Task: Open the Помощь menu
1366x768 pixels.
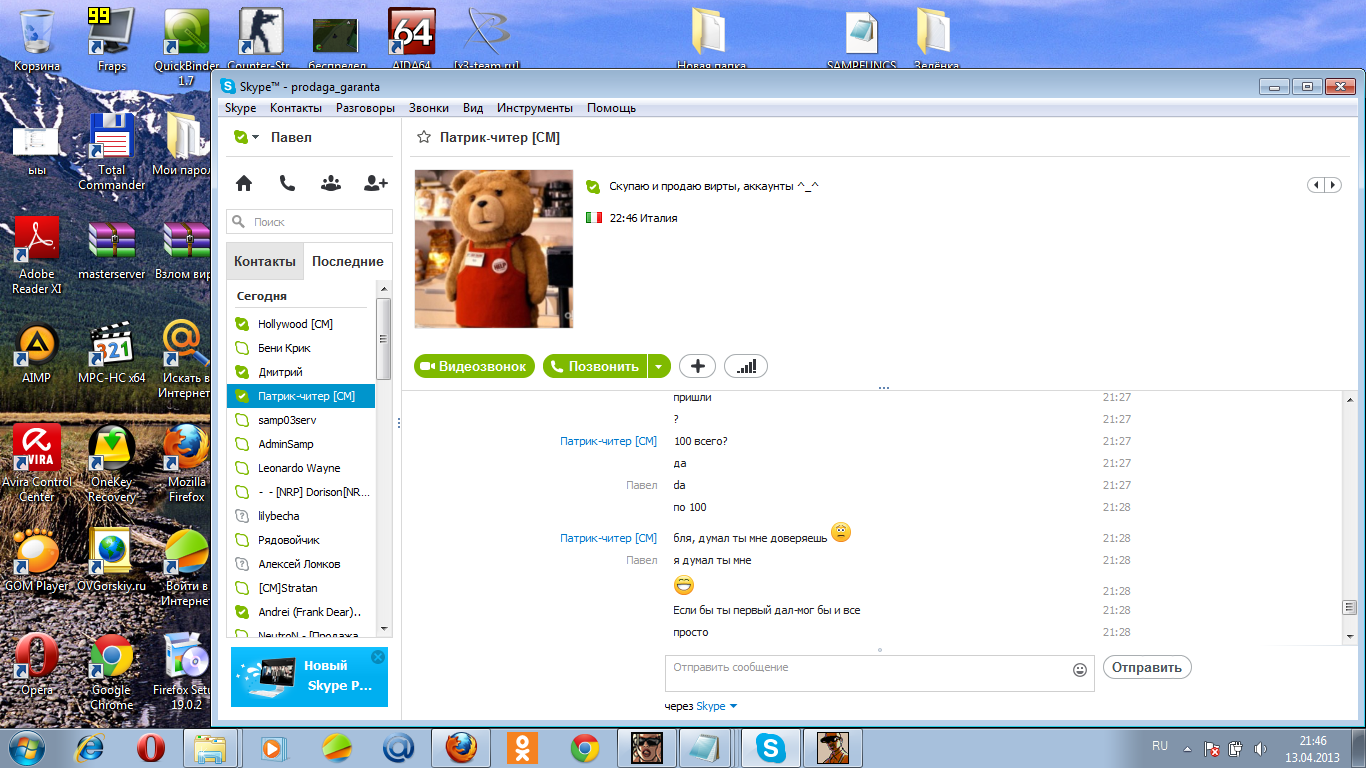Action: (x=611, y=108)
